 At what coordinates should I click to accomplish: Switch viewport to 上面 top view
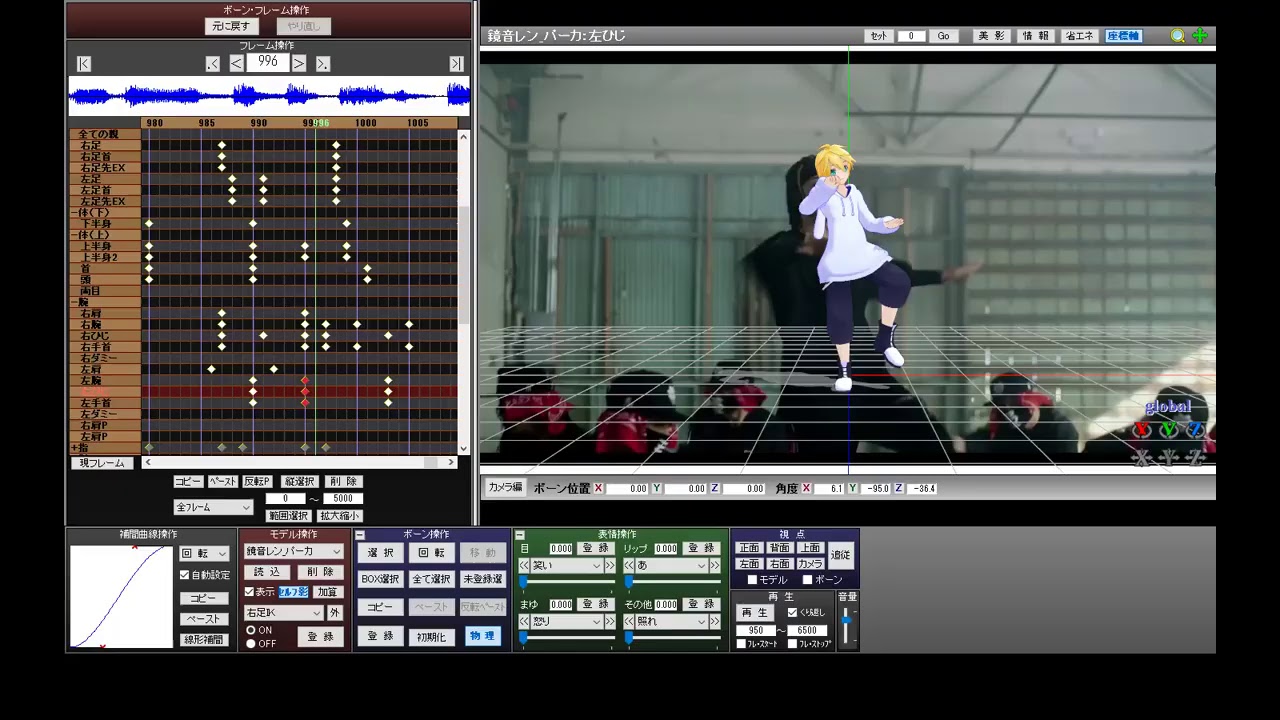tap(810, 548)
